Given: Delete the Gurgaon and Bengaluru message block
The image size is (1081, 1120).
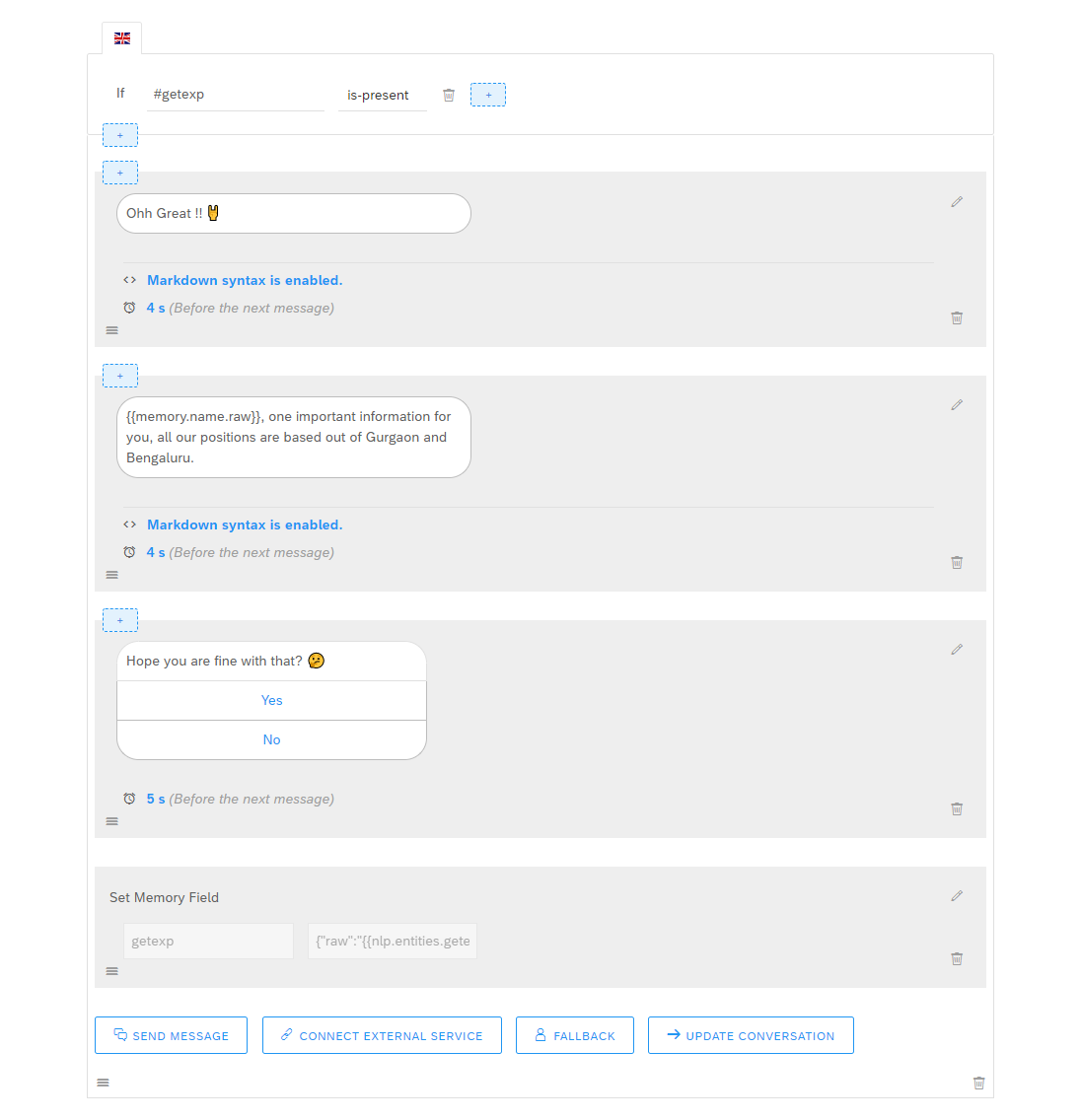Looking at the screenshot, I should [x=957, y=563].
